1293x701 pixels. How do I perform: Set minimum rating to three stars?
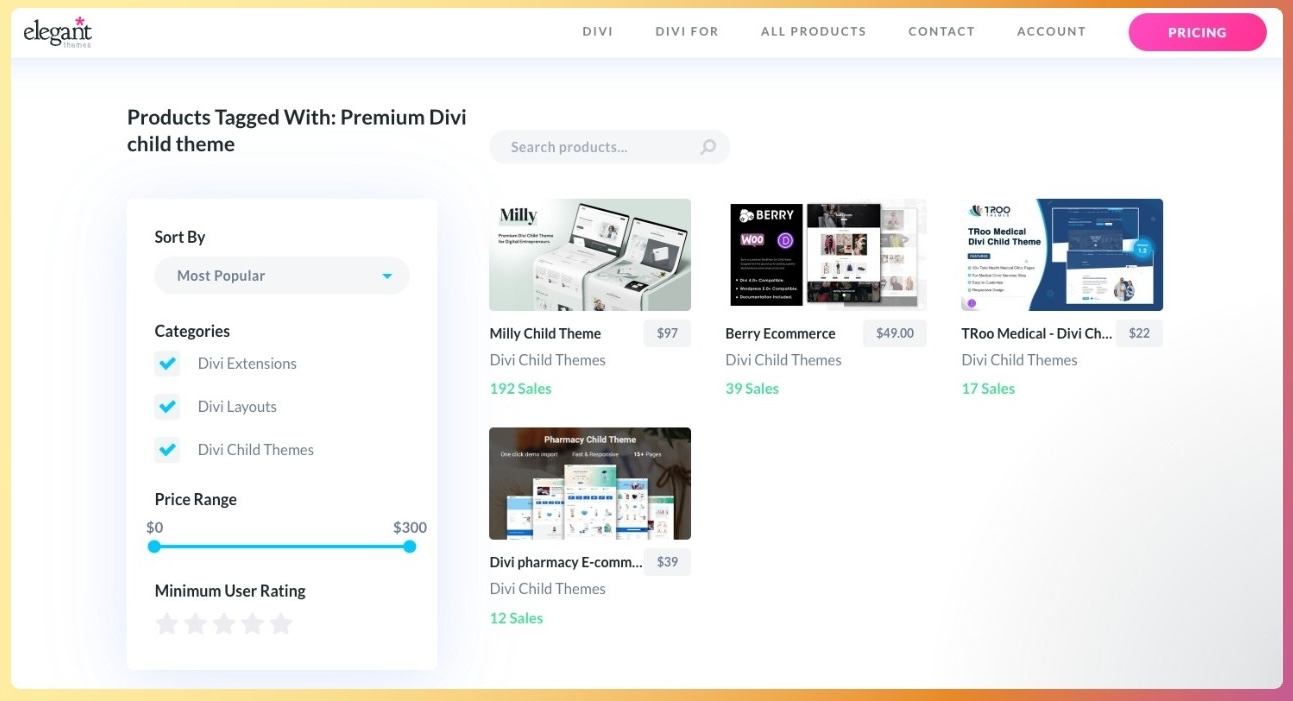[x=224, y=624]
